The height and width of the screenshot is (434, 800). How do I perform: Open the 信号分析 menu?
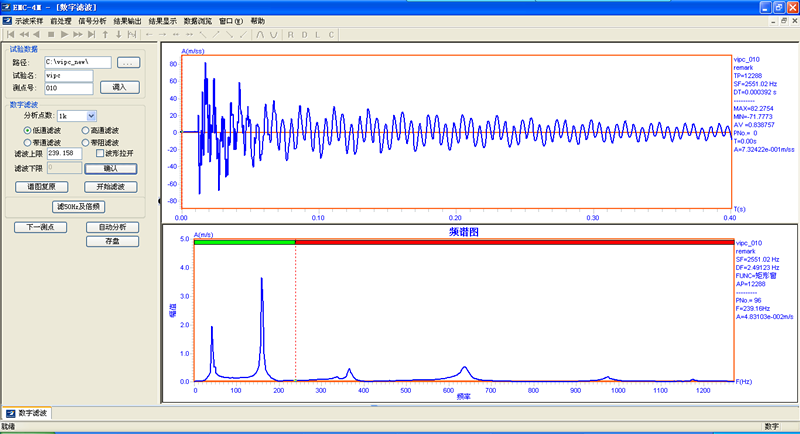pyautogui.click(x=93, y=20)
